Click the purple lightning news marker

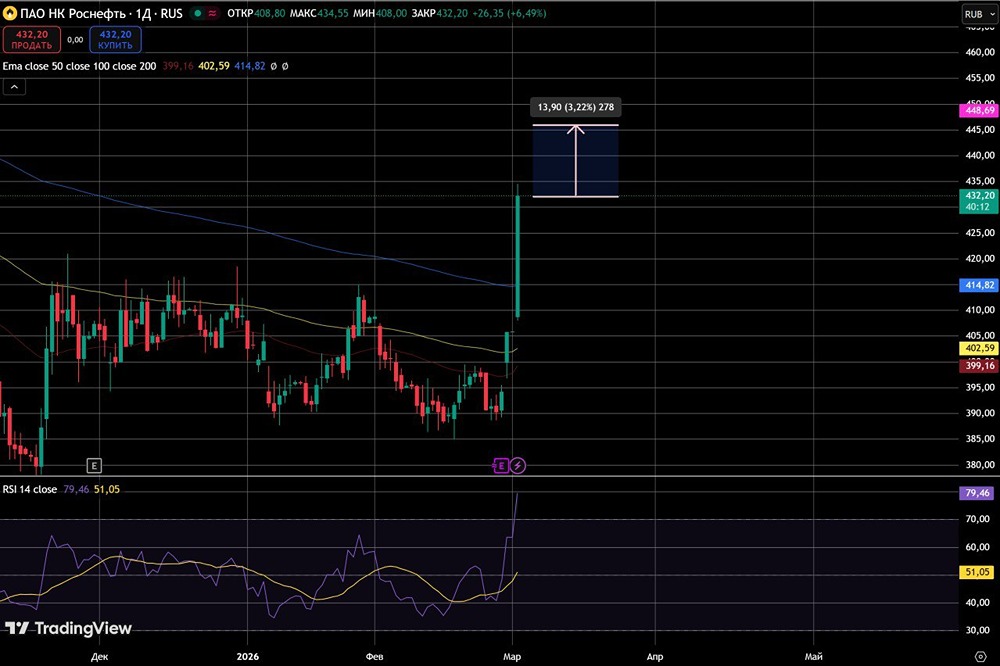[518, 466]
